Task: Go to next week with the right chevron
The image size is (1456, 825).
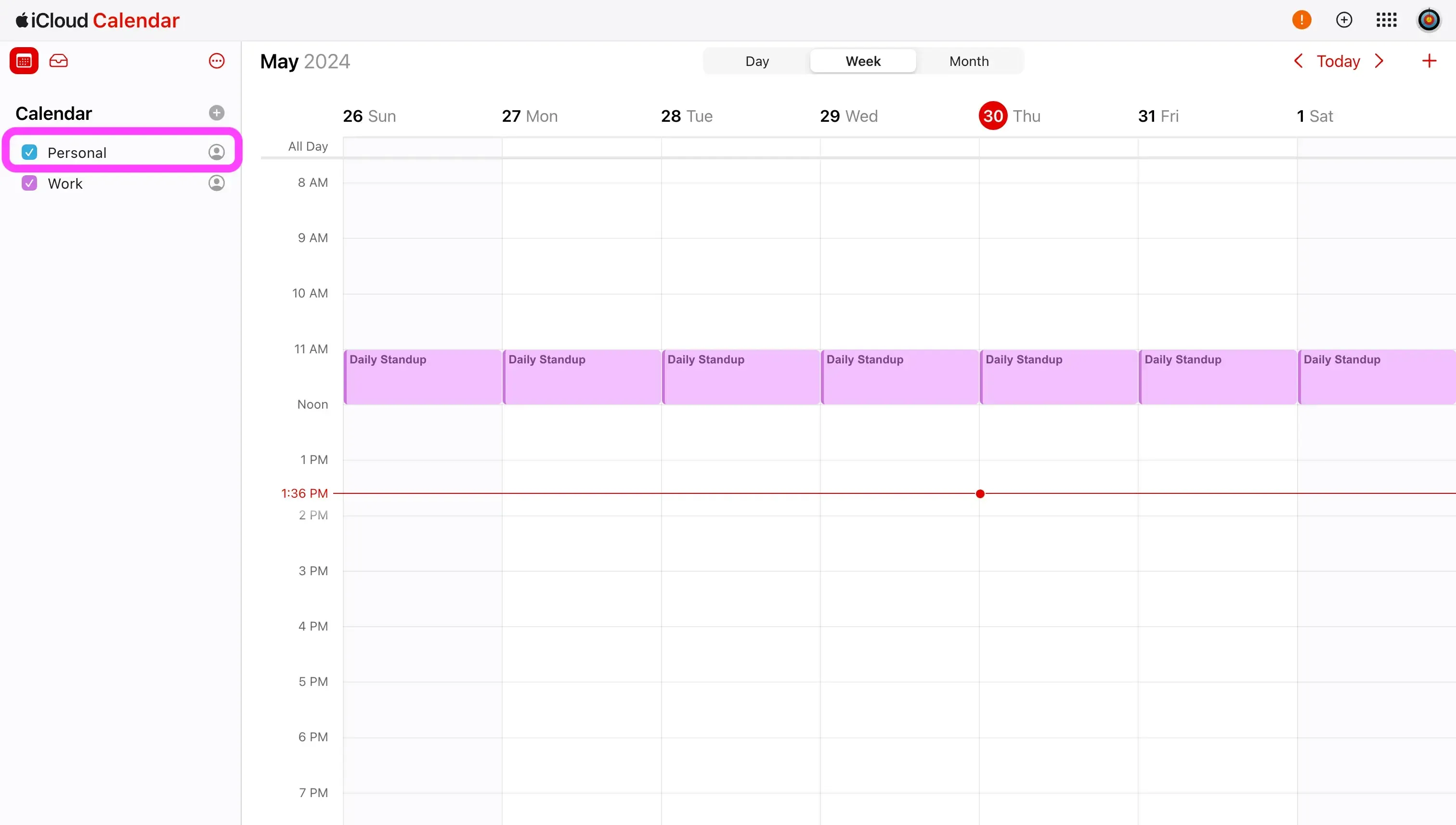Action: point(1379,61)
